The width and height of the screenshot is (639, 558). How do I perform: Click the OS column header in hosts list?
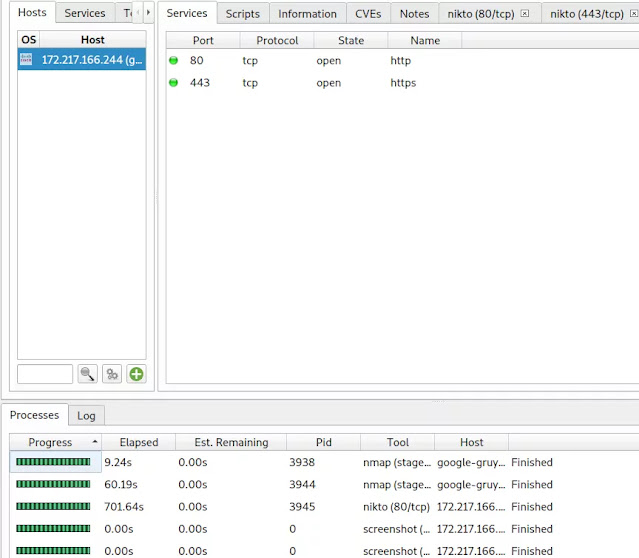point(29,40)
